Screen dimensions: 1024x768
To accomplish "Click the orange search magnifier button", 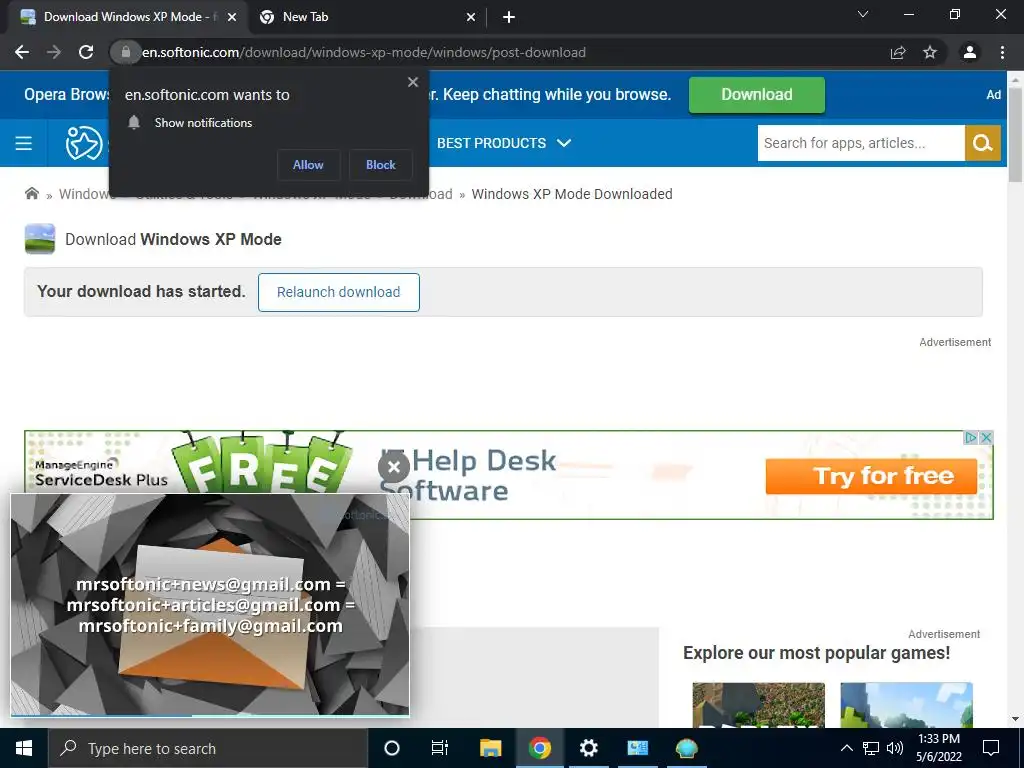I will point(982,143).
